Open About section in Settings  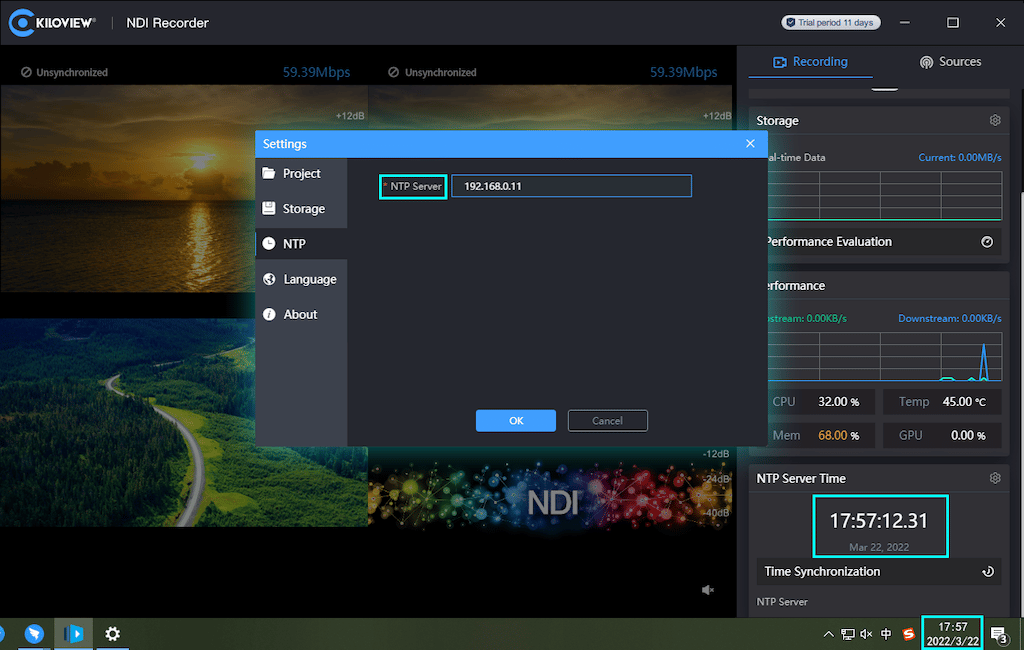[x=300, y=315]
